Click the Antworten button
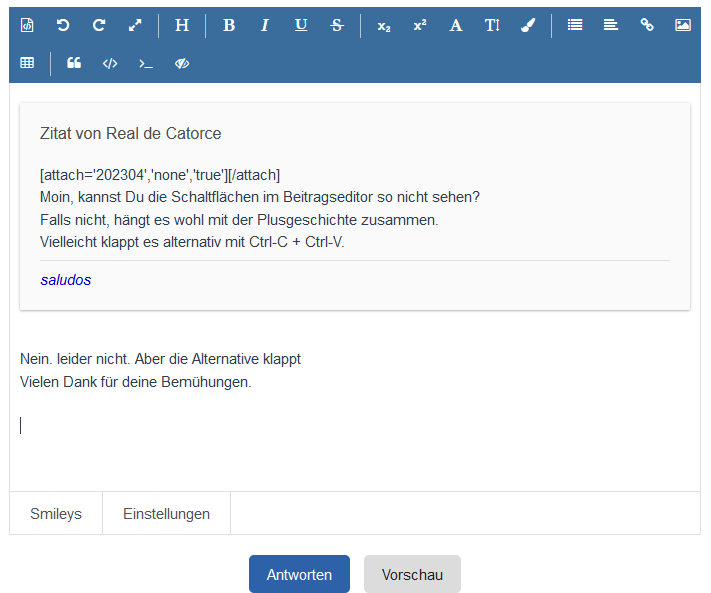Image resolution: width=711 pixels, height=593 pixels. (299, 575)
